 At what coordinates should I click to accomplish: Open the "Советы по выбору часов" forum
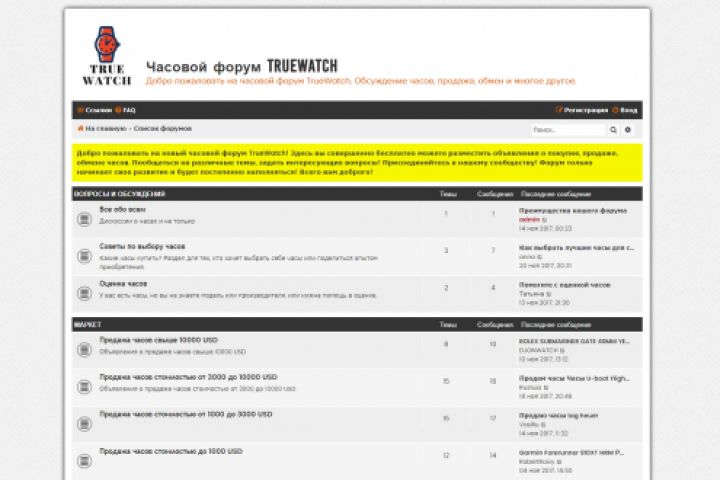click(x=142, y=247)
